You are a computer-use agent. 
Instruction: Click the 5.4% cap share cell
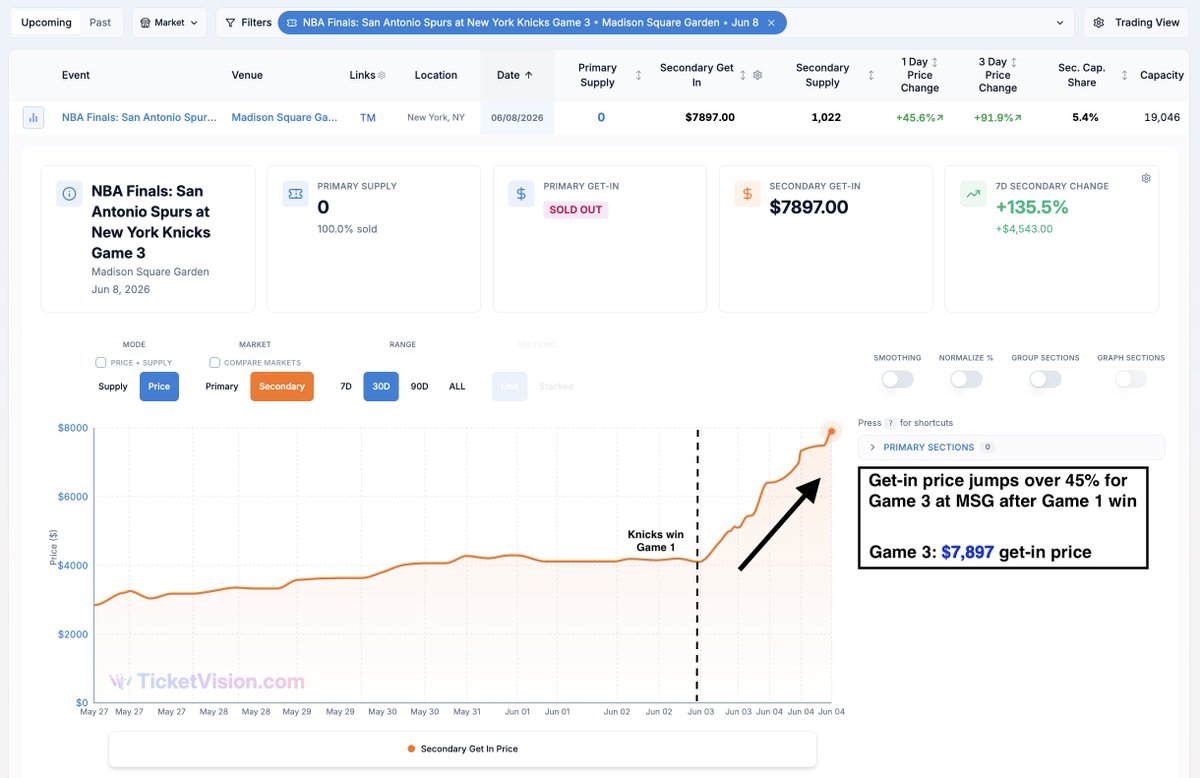point(1085,117)
